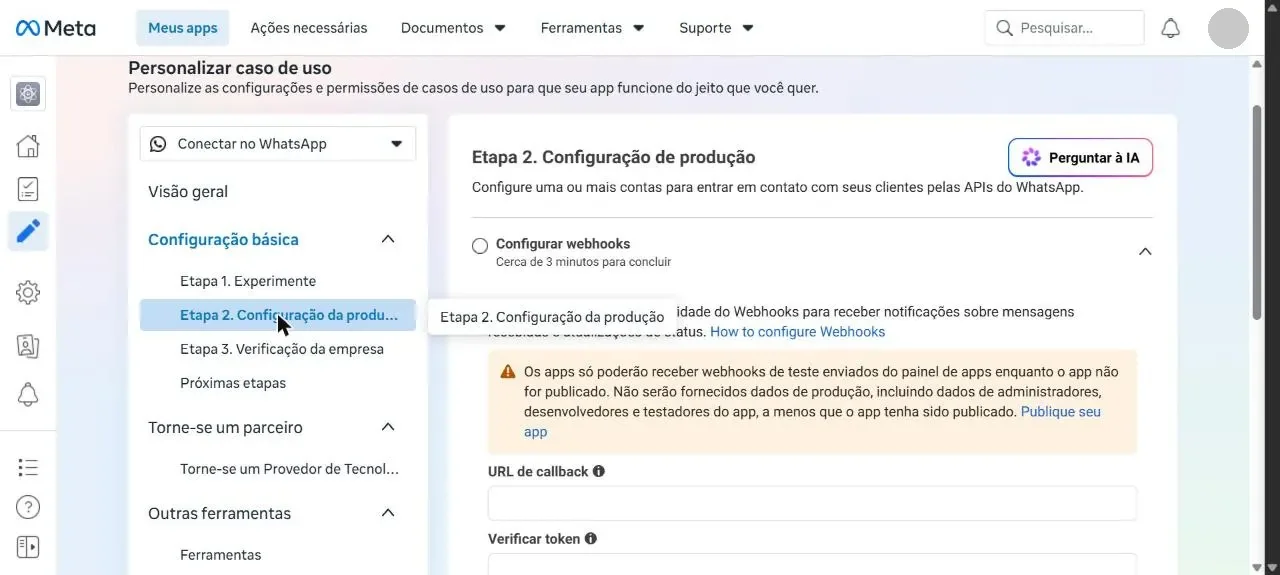Image resolution: width=1280 pixels, height=575 pixels.
Task: Click the Personalizar caso de uso title
Action: (230, 68)
